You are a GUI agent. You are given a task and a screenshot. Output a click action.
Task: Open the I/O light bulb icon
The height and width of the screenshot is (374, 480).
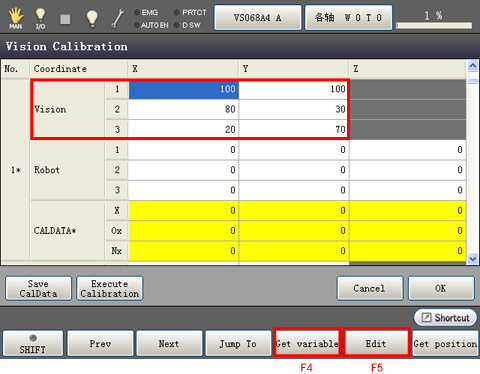click(x=40, y=18)
